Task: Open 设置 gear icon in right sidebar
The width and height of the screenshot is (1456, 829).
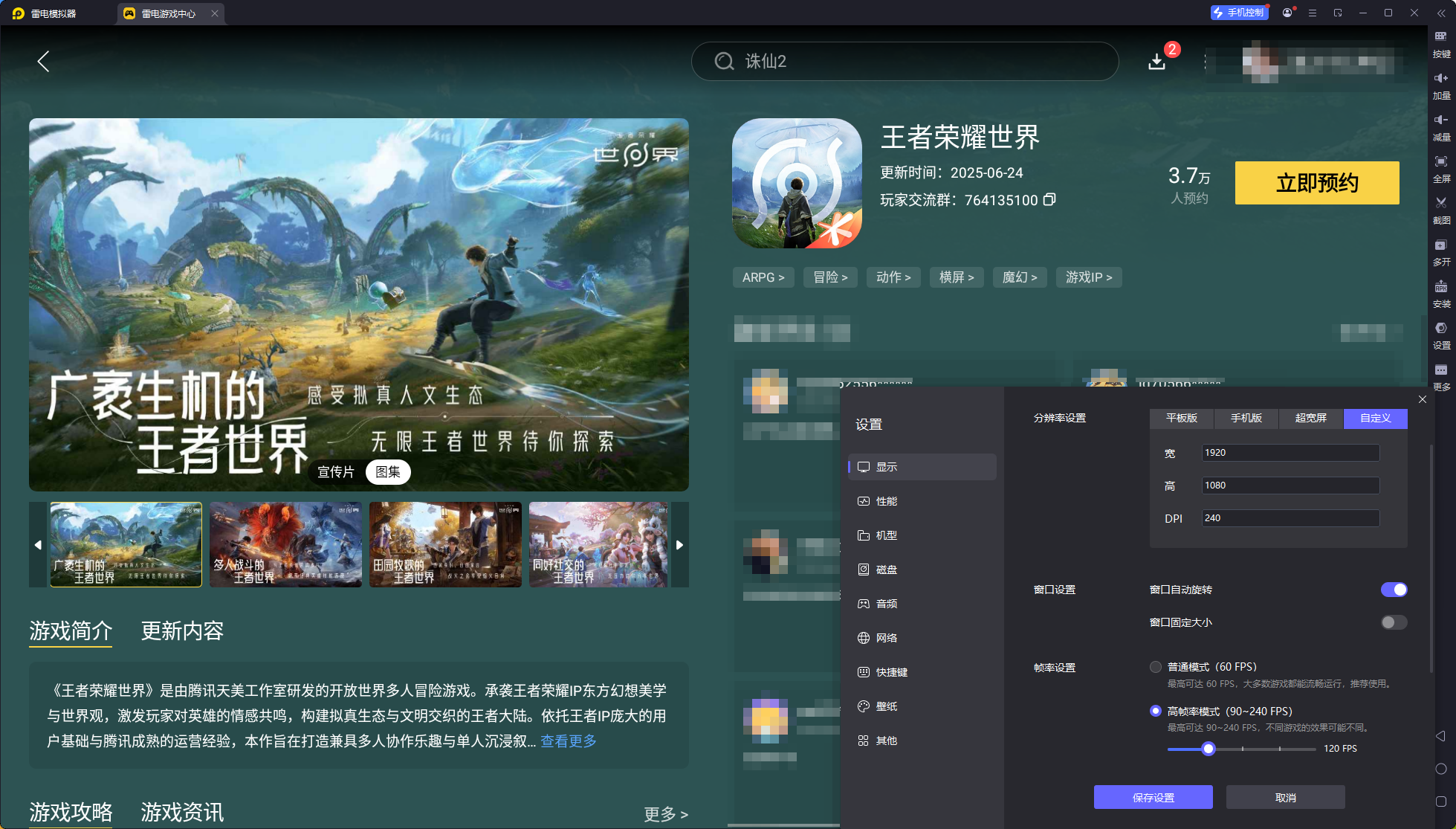Action: point(1441,335)
